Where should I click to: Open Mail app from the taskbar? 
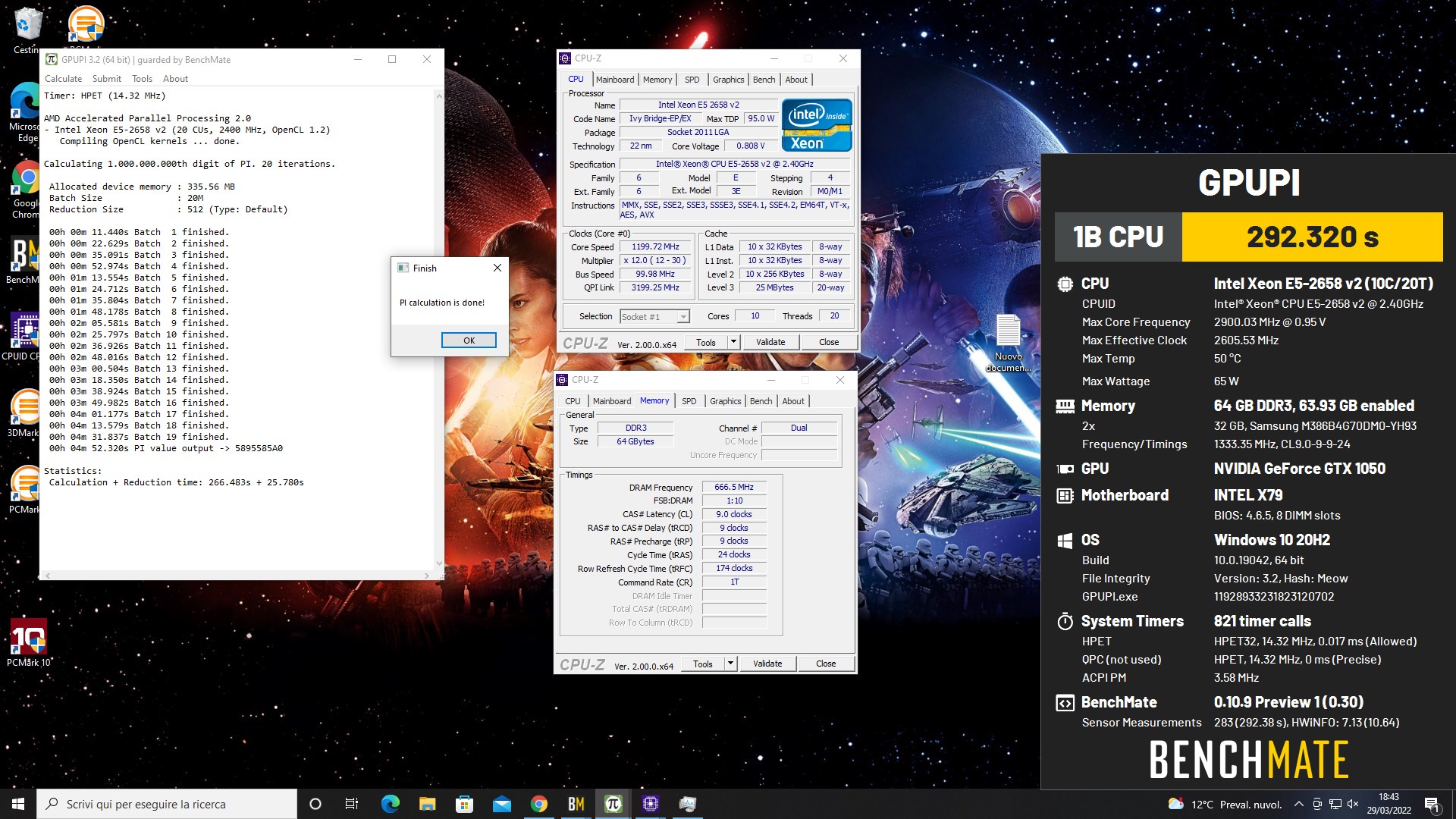501,804
